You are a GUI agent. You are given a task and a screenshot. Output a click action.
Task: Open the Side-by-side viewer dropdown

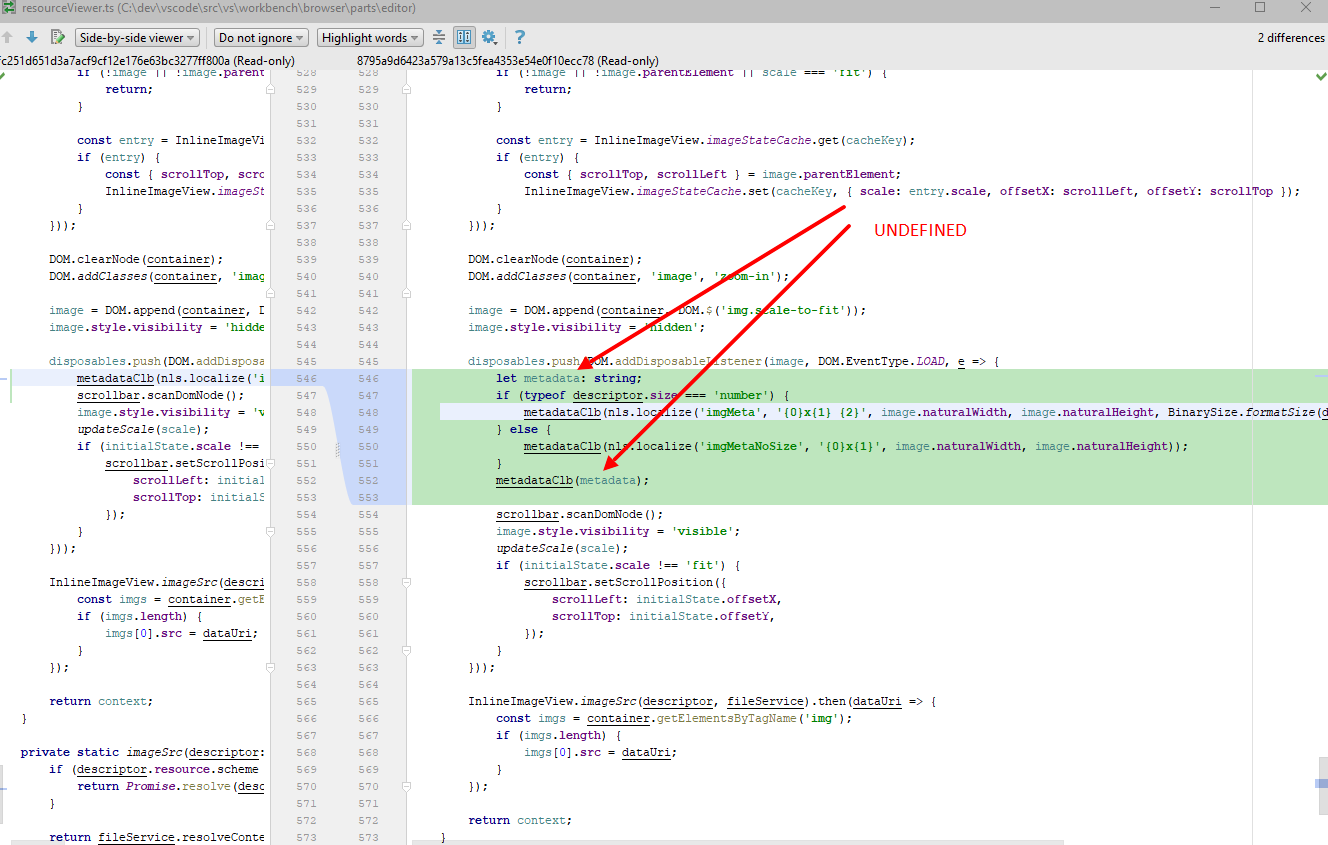(136, 37)
